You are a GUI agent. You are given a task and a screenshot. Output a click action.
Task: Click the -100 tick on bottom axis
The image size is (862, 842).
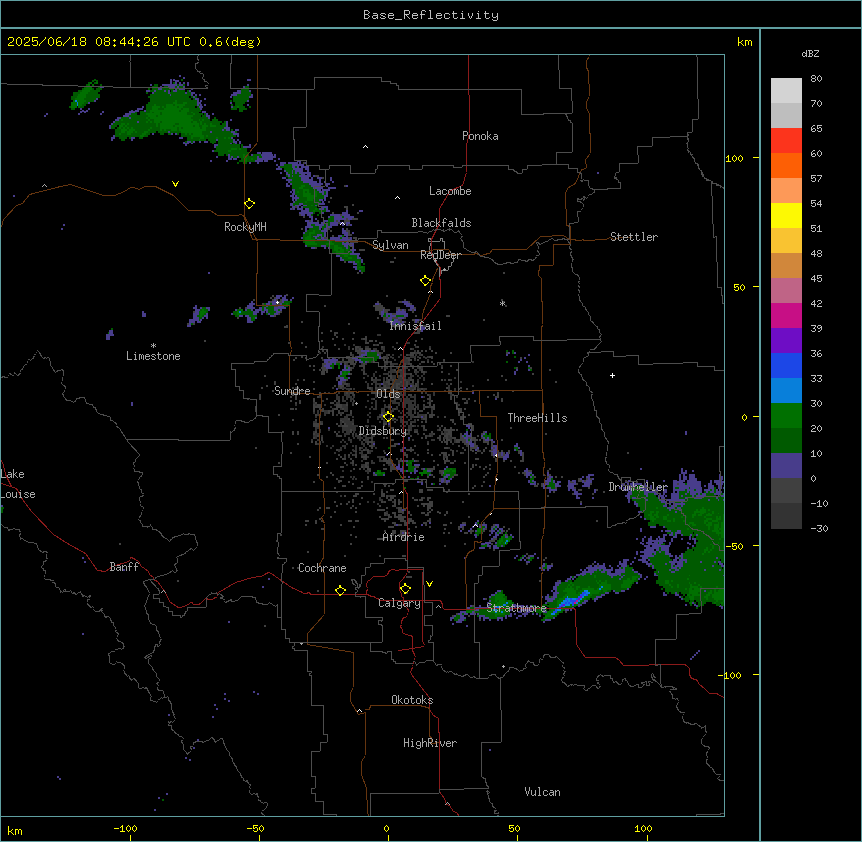[125, 828]
